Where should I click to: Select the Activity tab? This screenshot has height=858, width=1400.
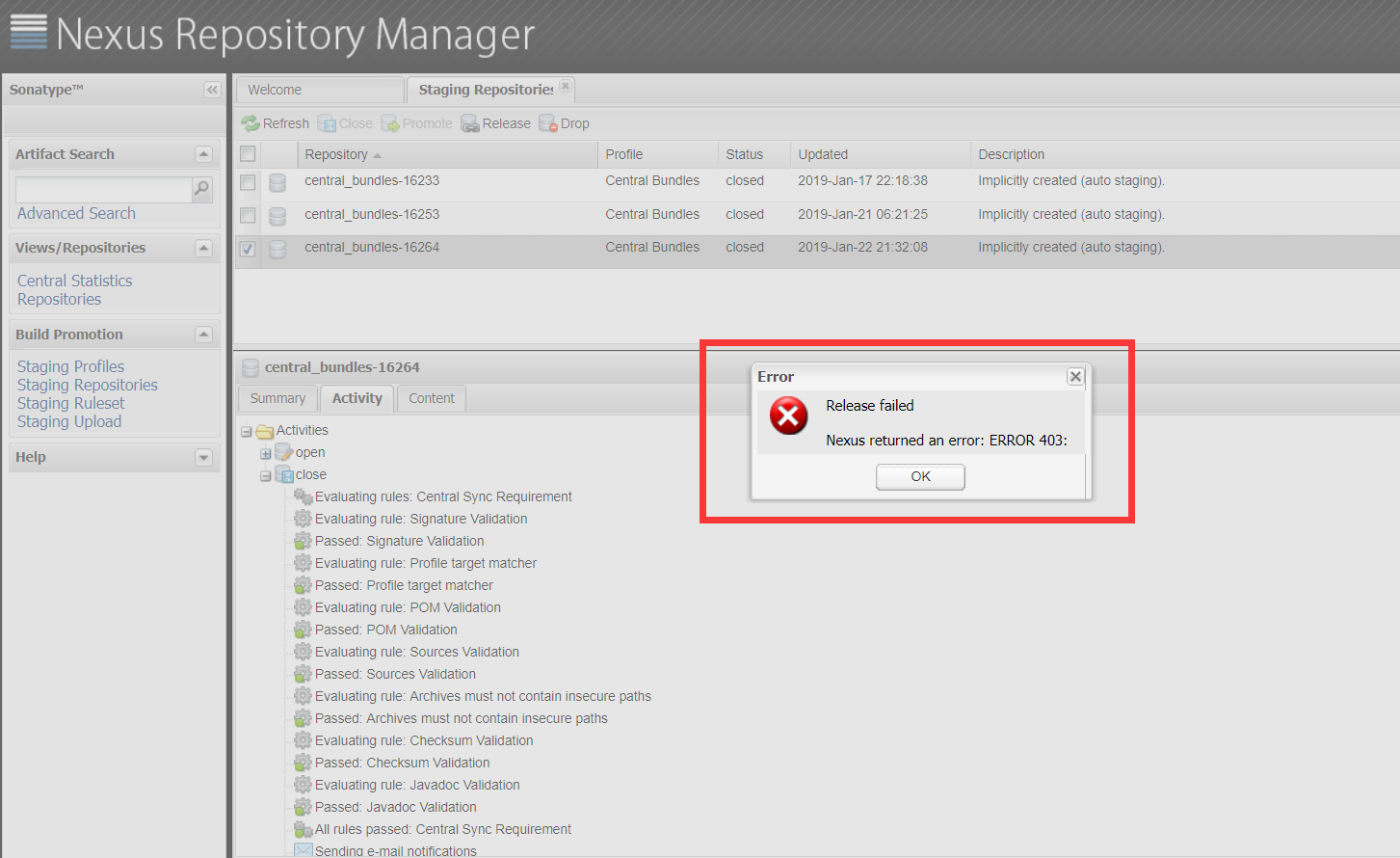357,398
